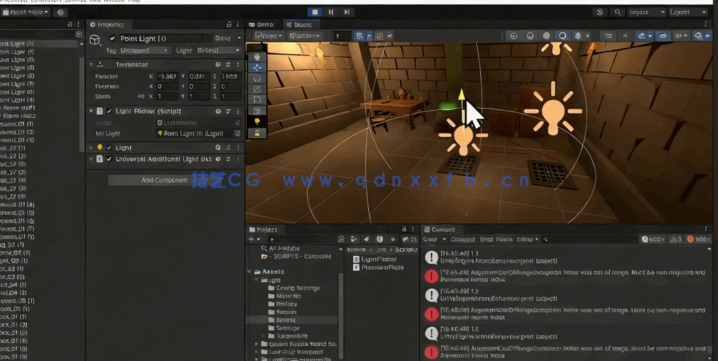Screen dimensions: 718x361
Task: Open Light Flicker script help icon
Action: point(218,111)
